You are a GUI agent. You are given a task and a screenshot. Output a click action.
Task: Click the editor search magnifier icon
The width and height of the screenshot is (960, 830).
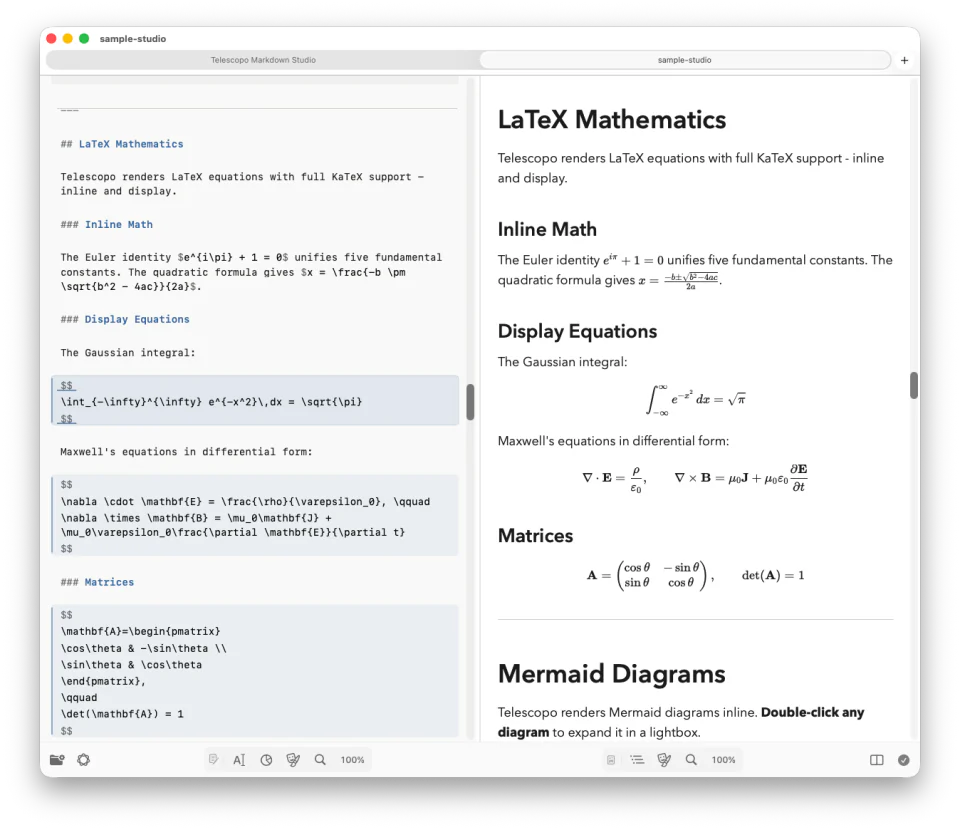click(320, 760)
